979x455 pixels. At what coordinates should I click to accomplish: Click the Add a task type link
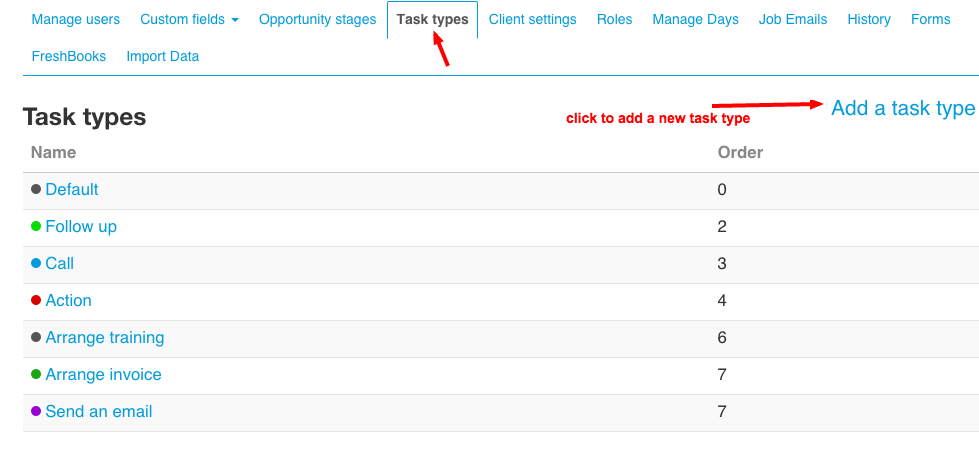click(902, 108)
